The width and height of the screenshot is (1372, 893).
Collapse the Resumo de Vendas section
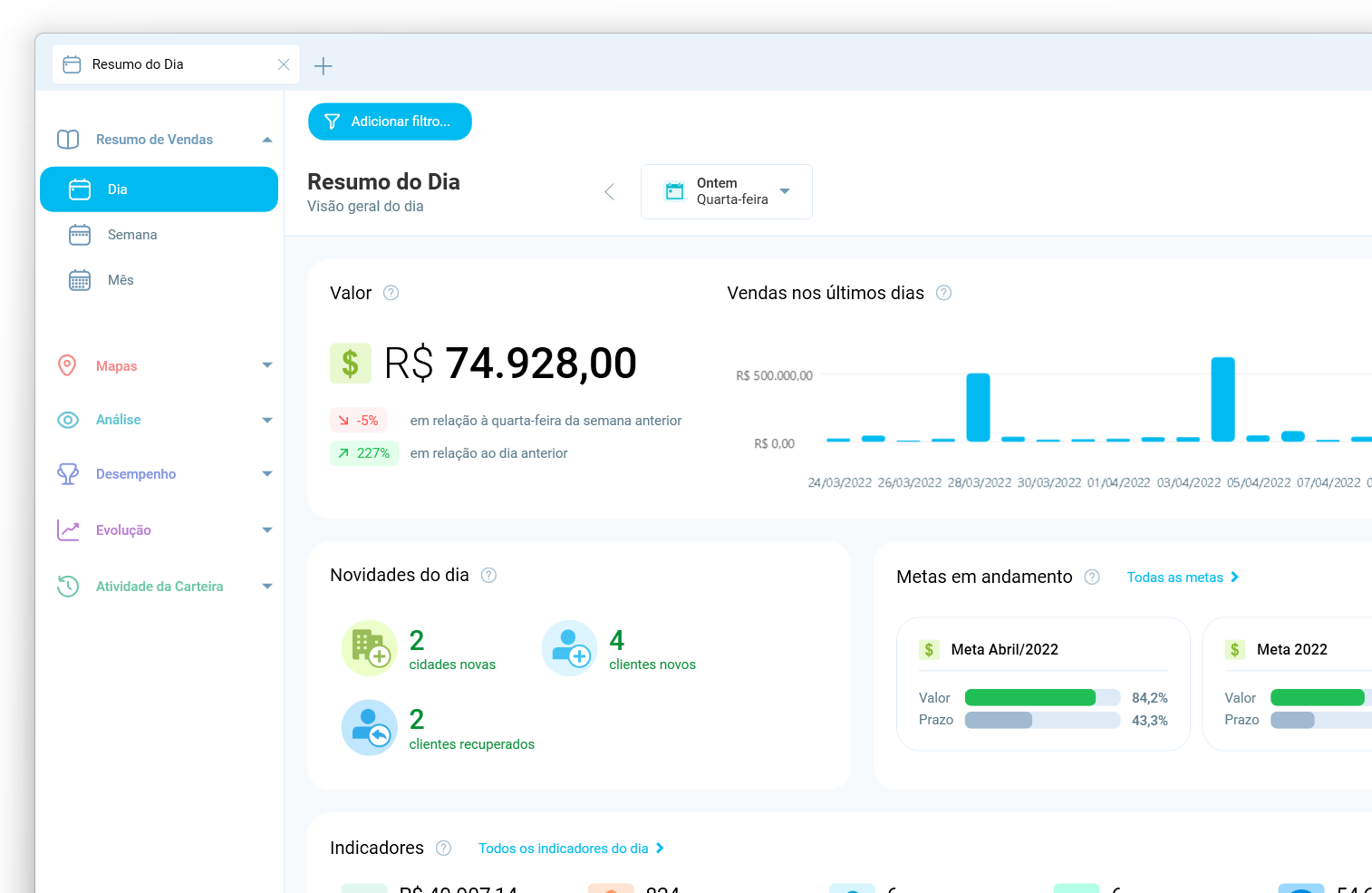[x=267, y=140]
